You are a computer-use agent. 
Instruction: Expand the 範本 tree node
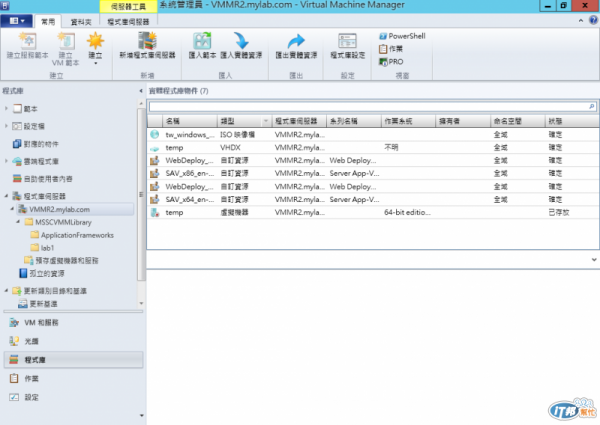coord(6,109)
